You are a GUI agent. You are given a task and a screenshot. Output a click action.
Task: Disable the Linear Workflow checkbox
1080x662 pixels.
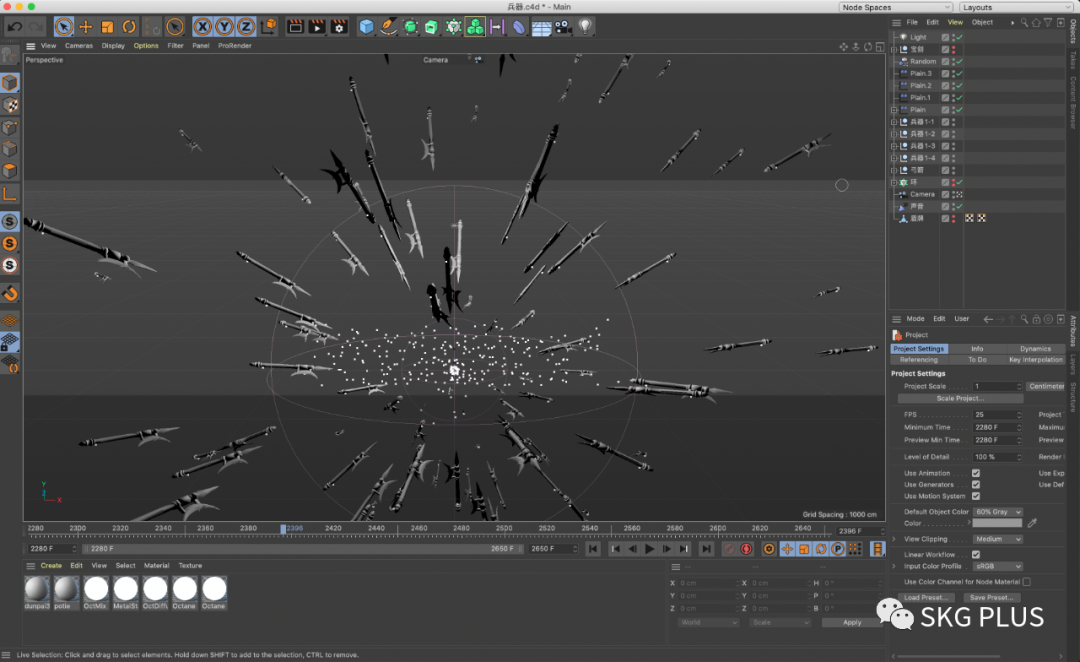pos(976,554)
